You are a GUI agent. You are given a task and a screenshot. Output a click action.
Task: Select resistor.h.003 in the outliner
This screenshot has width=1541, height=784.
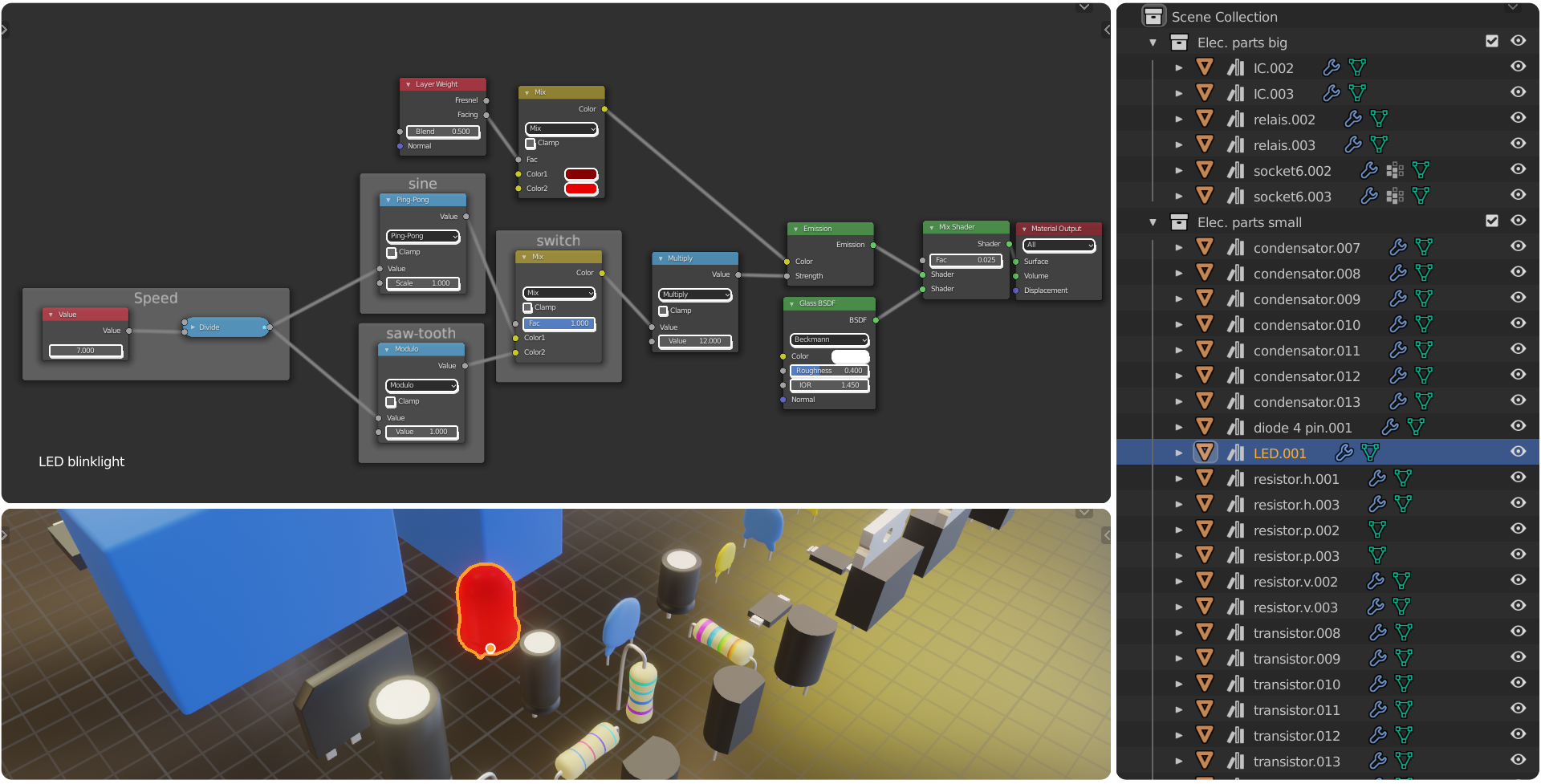point(1295,505)
